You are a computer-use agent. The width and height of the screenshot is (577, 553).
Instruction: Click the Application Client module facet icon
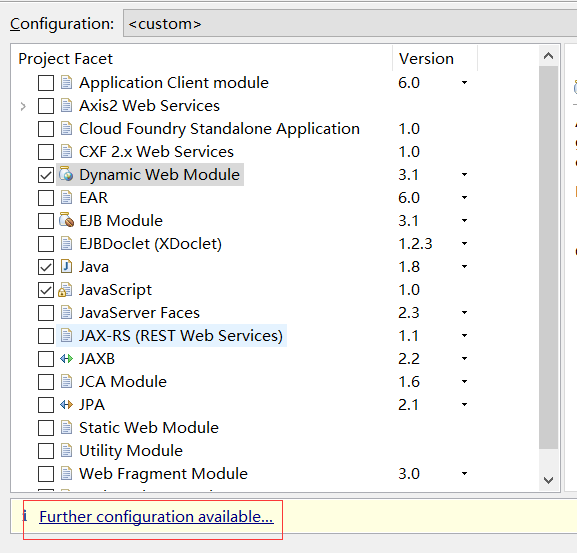pyautogui.click(x=66, y=82)
